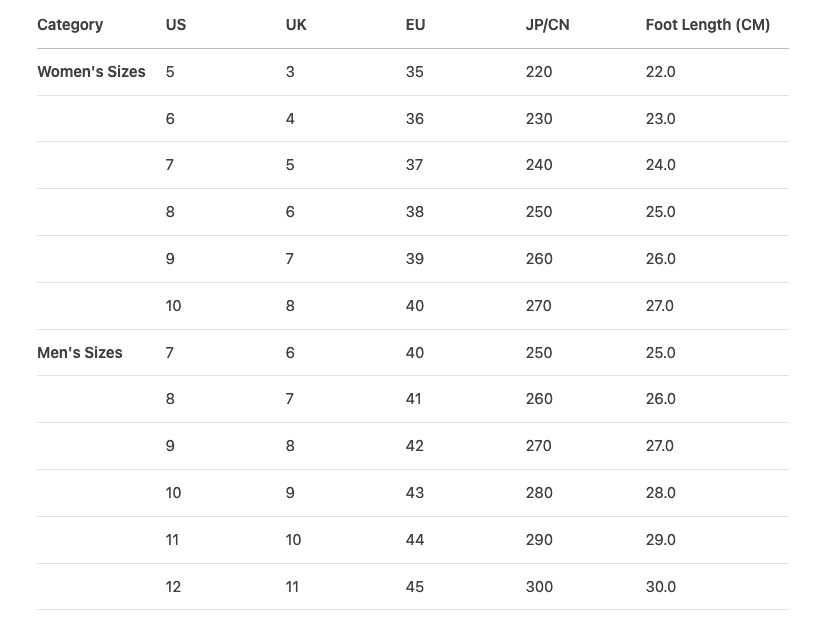The height and width of the screenshot is (633, 829).
Task: Click the foot length 23.0 cell
Action: [x=660, y=119]
